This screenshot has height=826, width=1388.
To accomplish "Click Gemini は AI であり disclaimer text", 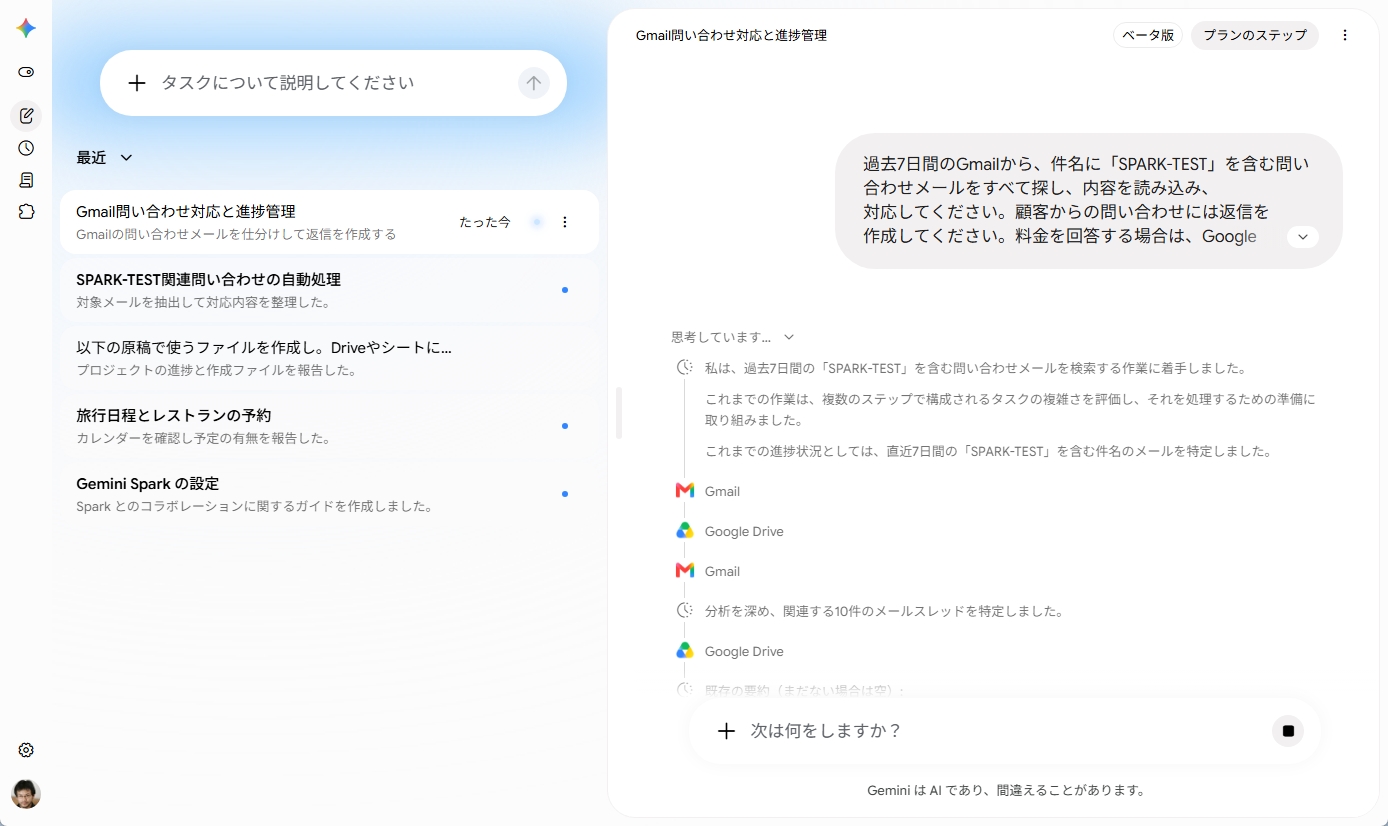I will [x=1005, y=790].
